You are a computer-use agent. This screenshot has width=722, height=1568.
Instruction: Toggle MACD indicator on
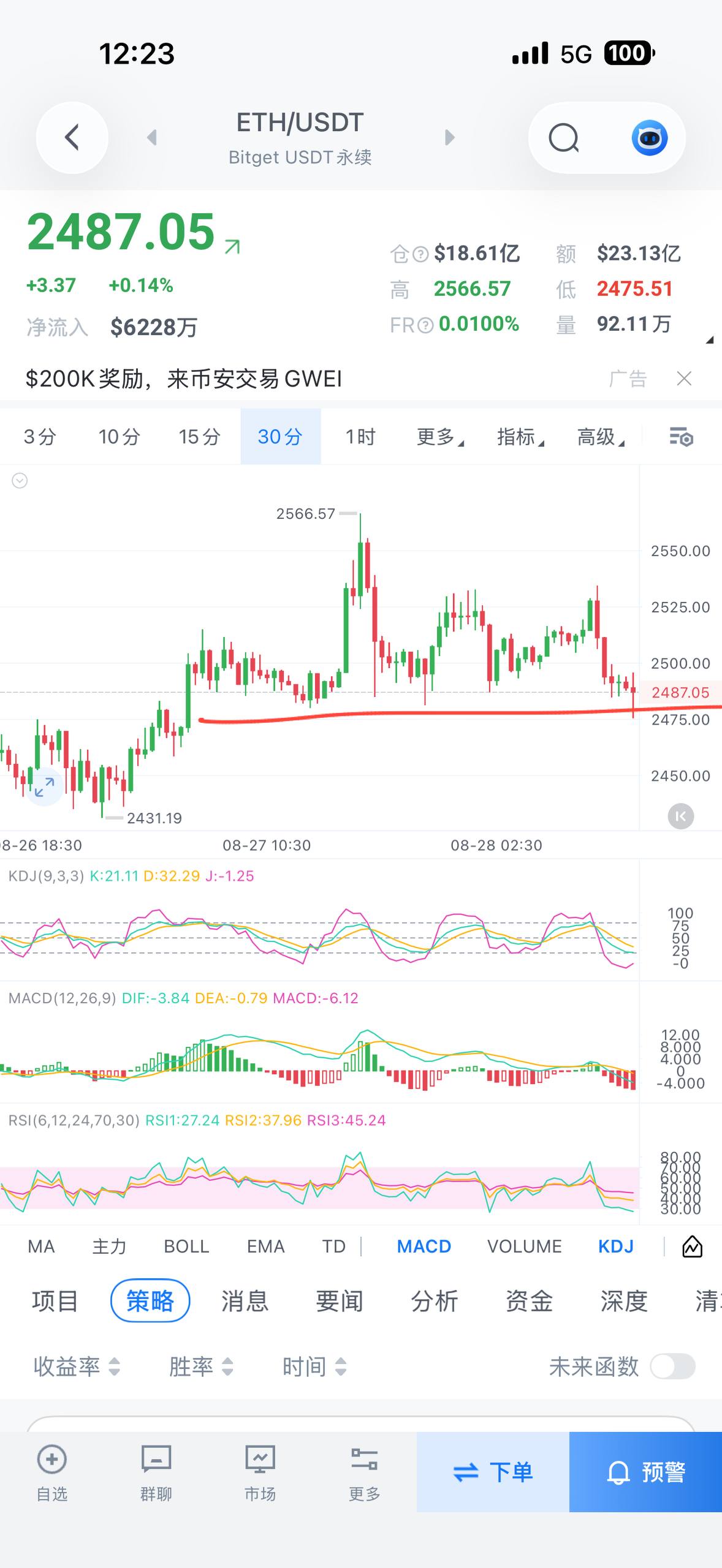point(424,1246)
